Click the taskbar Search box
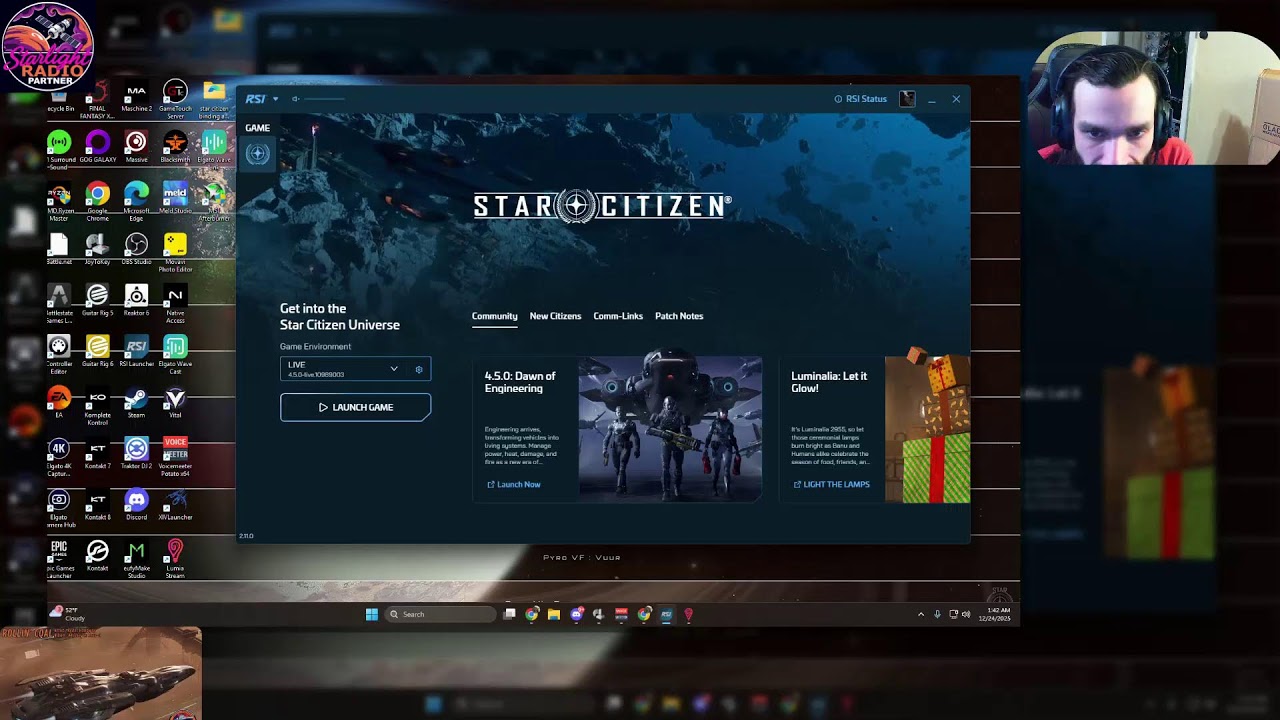Viewport: 1280px width, 720px height. click(440, 614)
